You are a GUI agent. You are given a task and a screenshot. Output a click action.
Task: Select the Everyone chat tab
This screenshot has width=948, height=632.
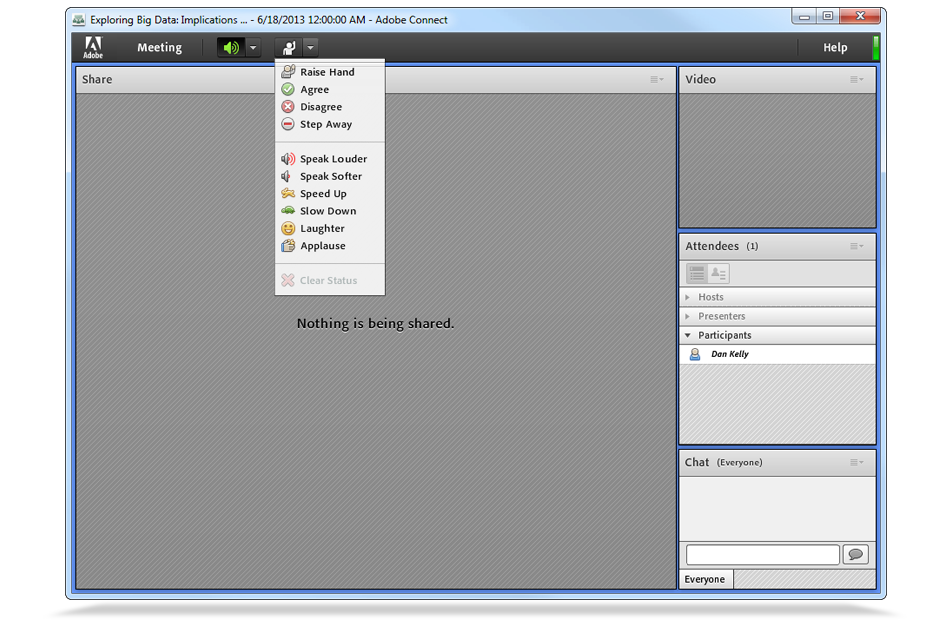pyautogui.click(x=705, y=579)
